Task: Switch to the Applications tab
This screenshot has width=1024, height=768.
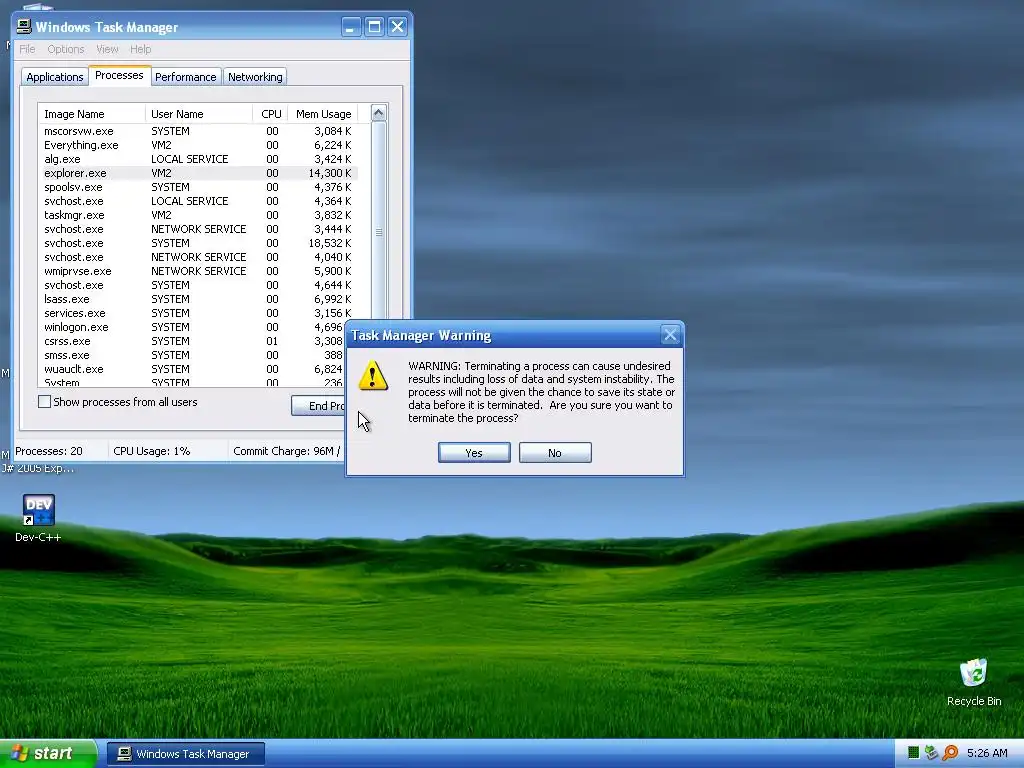Action: 55,77
